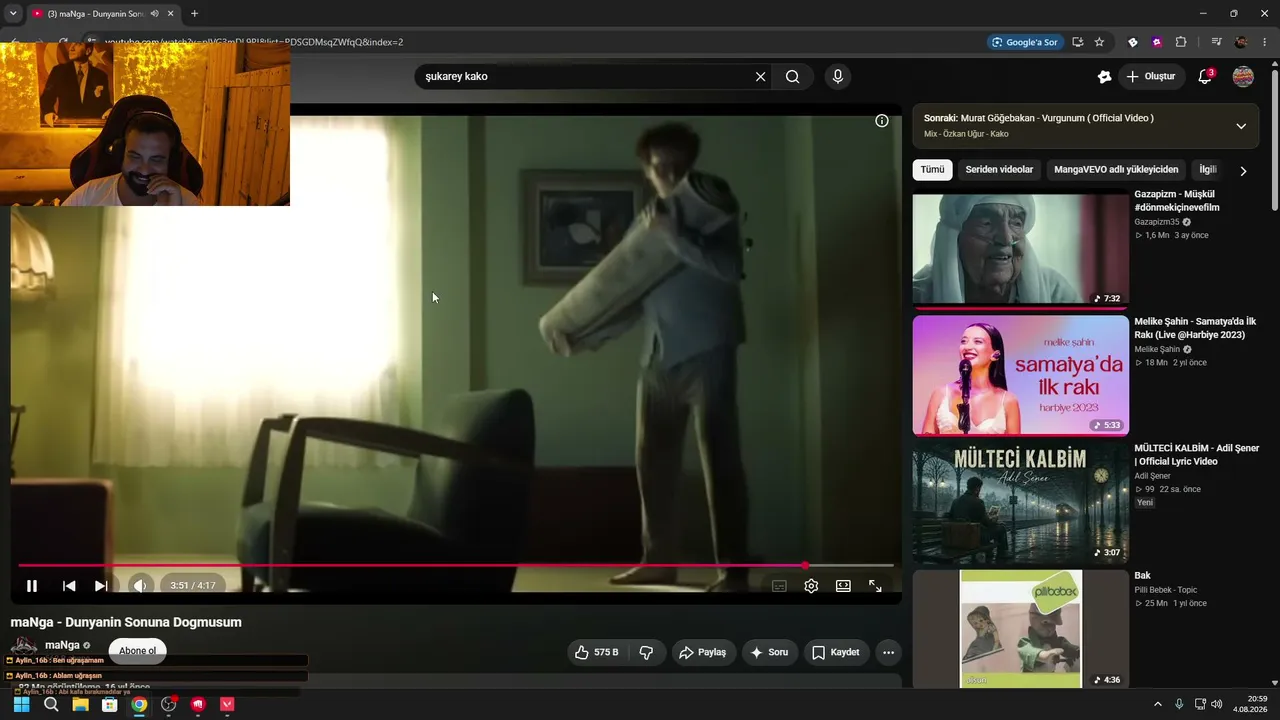The height and width of the screenshot is (720, 1280).
Task: Start voice search with microphone
Action: pyautogui.click(x=838, y=77)
